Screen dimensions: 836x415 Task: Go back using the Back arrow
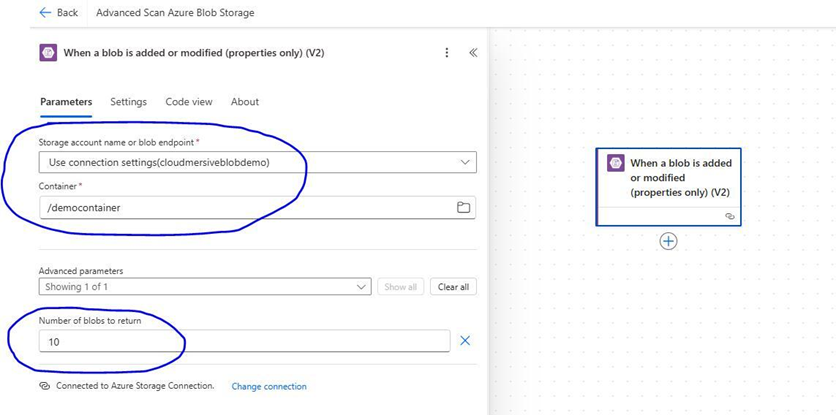coord(45,13)
